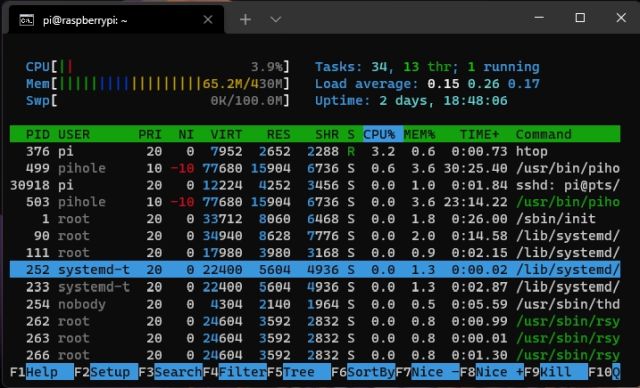Click the Uptime 2 days text

(x=411, y=100)
